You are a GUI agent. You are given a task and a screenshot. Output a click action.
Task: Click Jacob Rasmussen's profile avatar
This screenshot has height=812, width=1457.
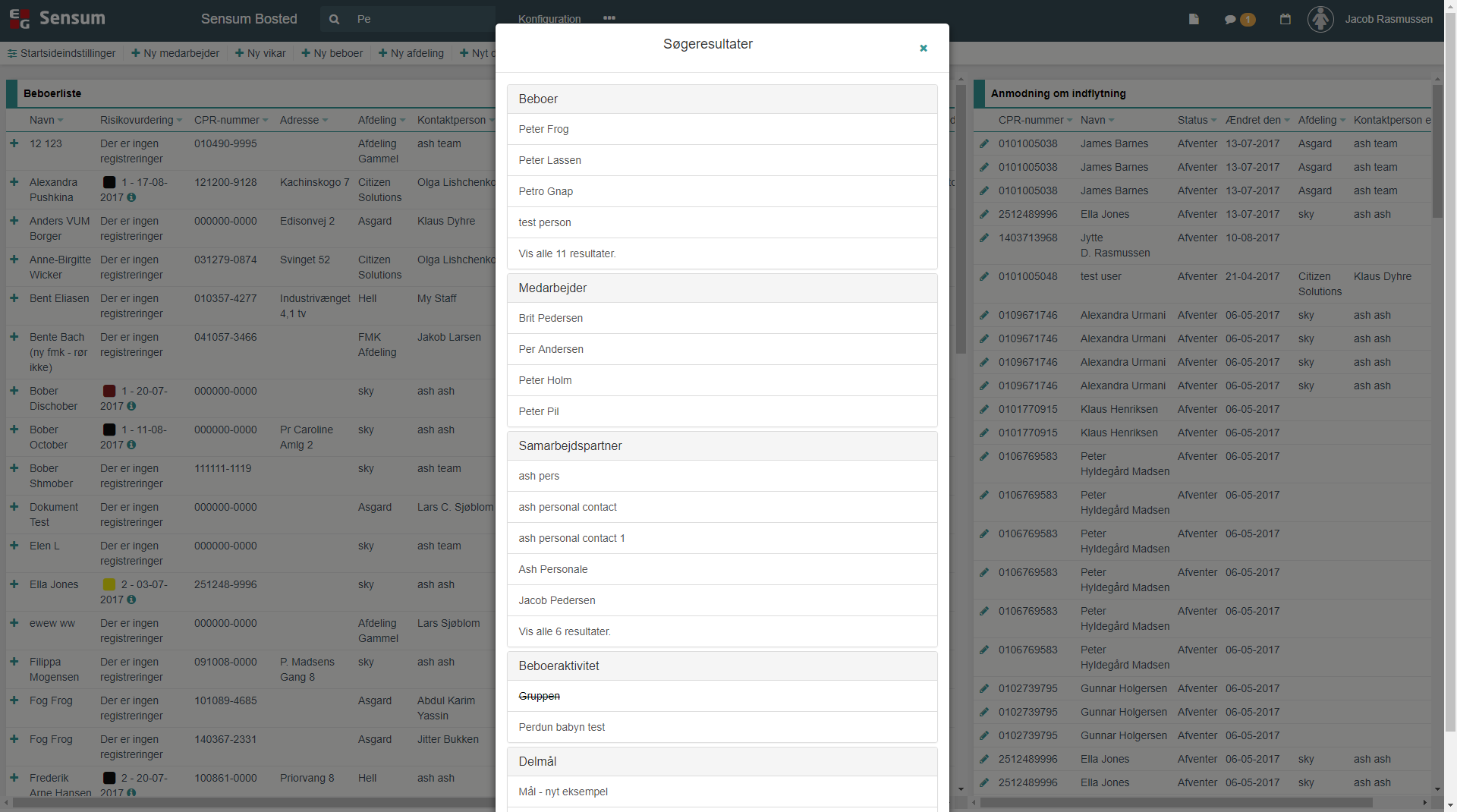click(x=1320, y=19)
